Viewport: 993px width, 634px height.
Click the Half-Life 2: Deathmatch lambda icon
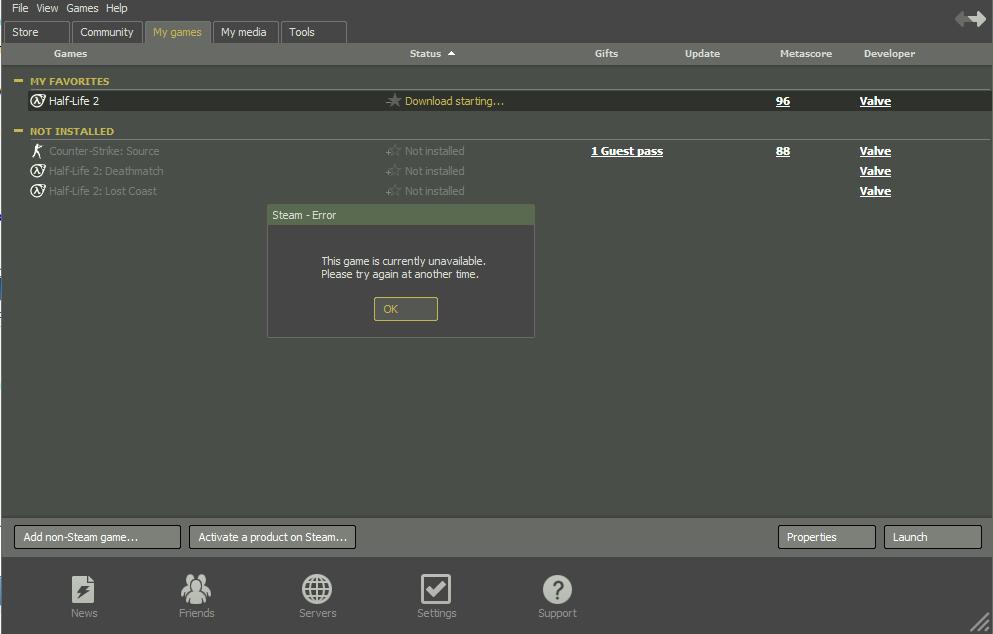click(38, 170)
